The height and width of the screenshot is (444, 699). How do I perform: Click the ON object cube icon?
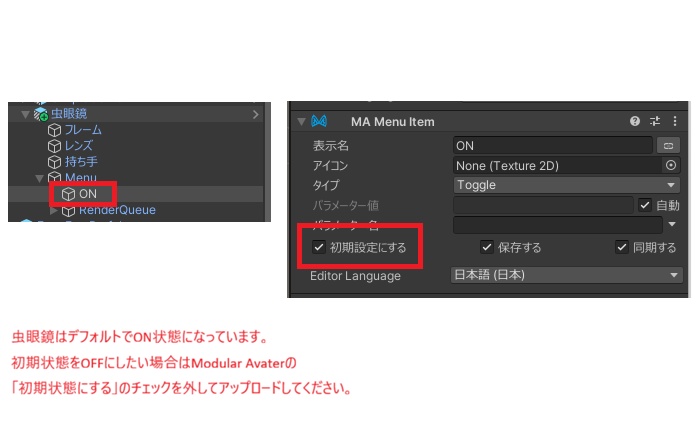click(x=68, y=194)
